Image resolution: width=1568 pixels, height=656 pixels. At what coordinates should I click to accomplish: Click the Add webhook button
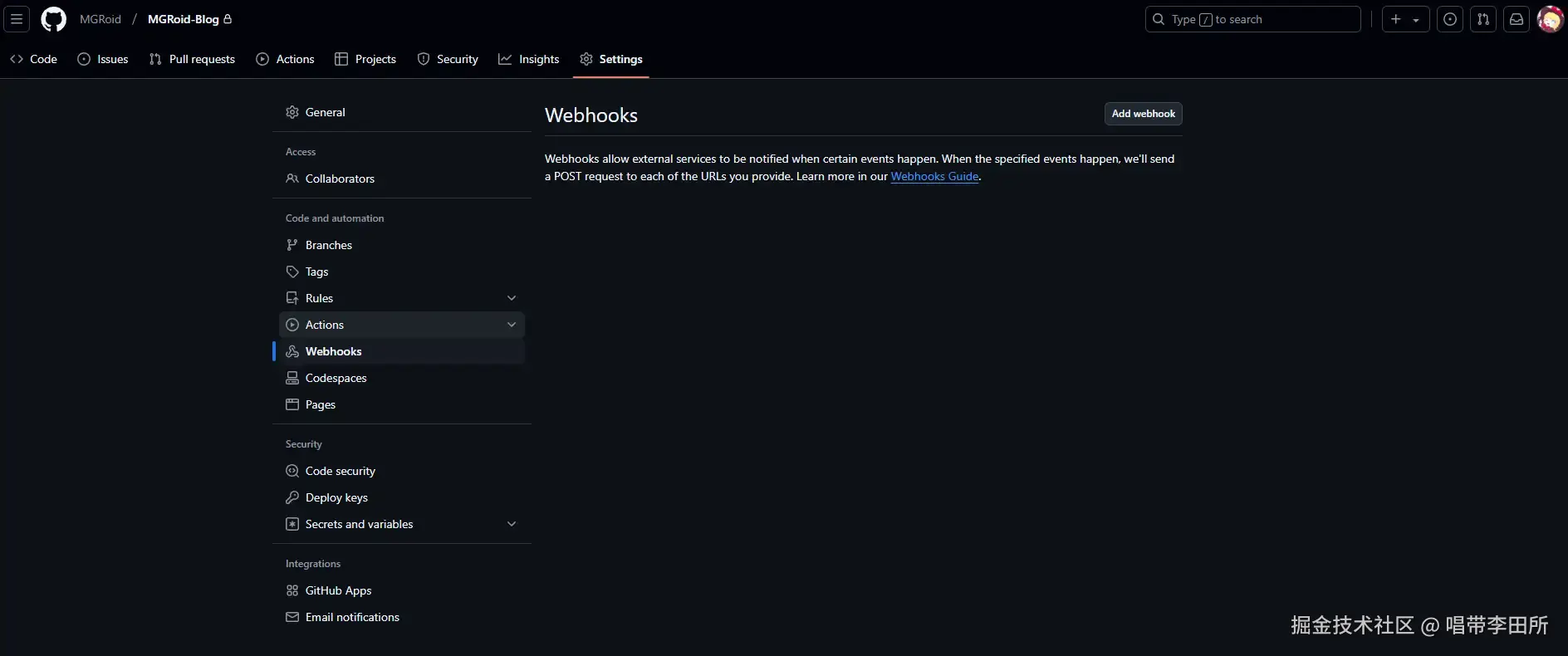point(1144,114)
